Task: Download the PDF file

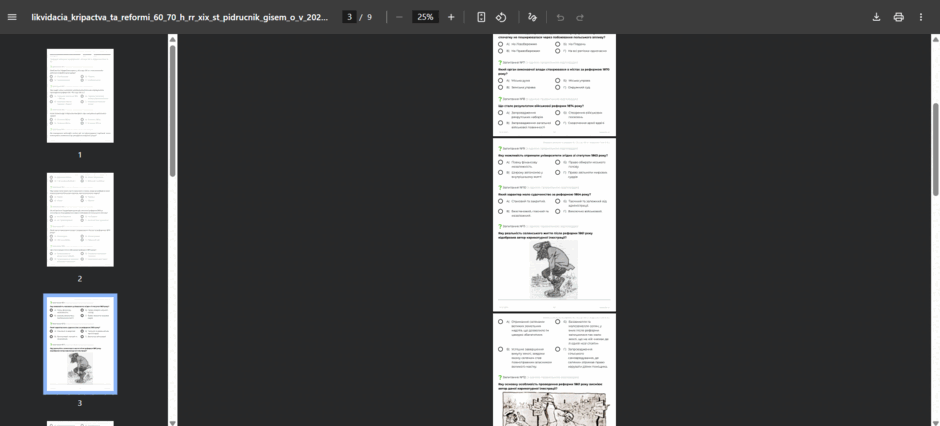Action: [x=876, y=17]
